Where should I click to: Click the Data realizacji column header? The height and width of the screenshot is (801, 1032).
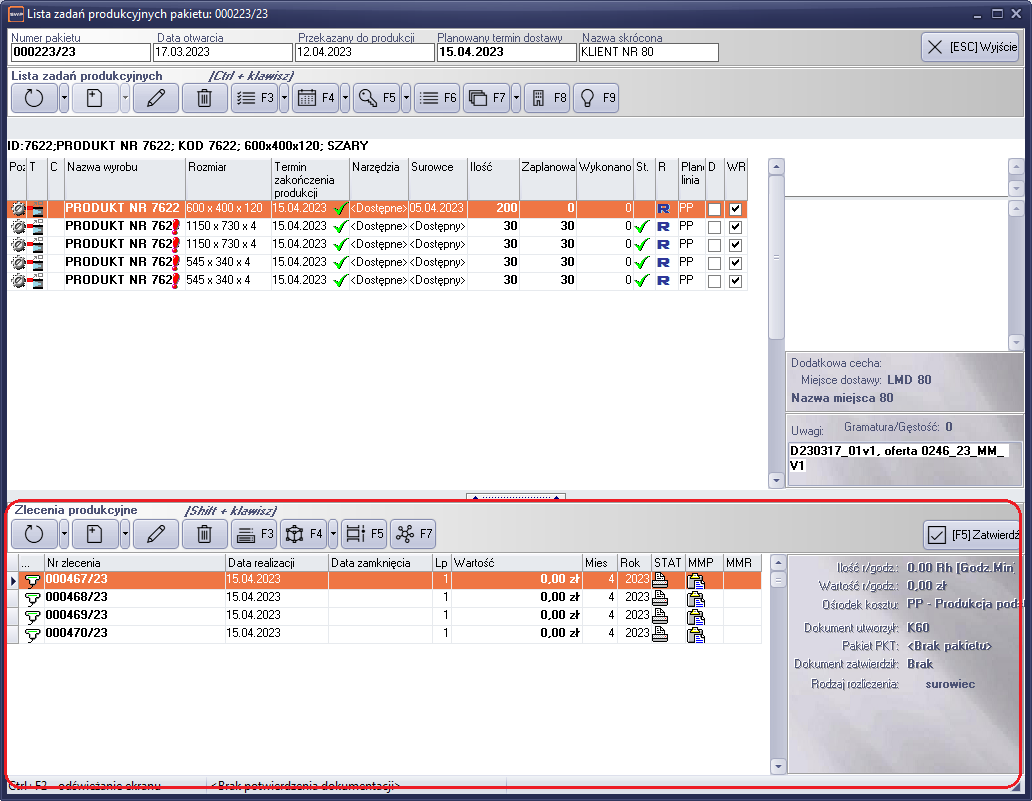point(276,563)
